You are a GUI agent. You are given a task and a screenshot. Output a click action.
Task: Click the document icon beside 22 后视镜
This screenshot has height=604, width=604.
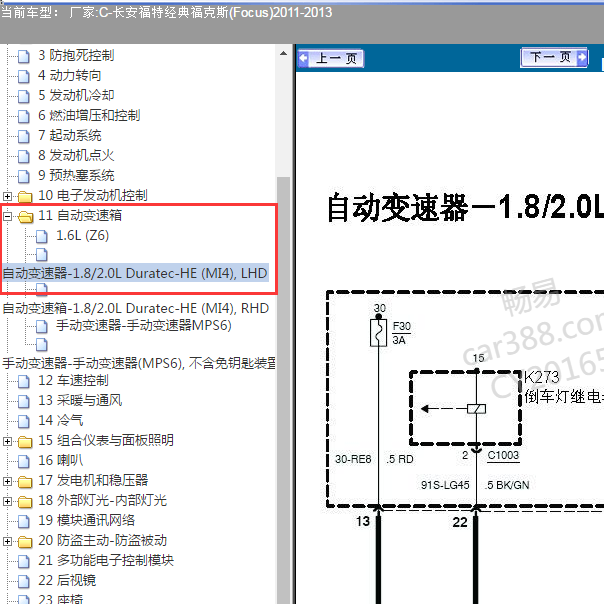point(24,582)
